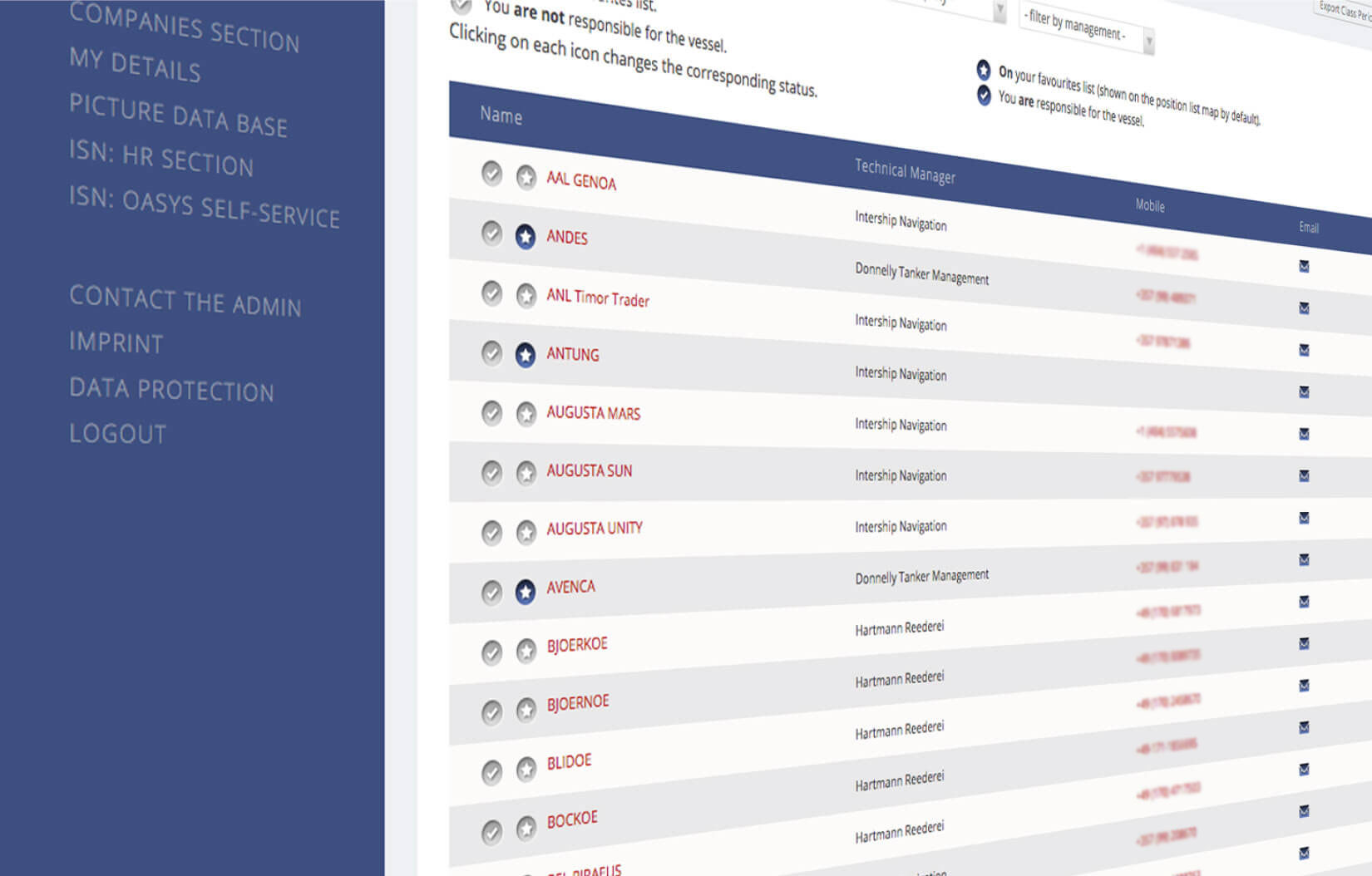Click LOGOUT in the sidebar
1372x876 pixels.
pos(117,434)
